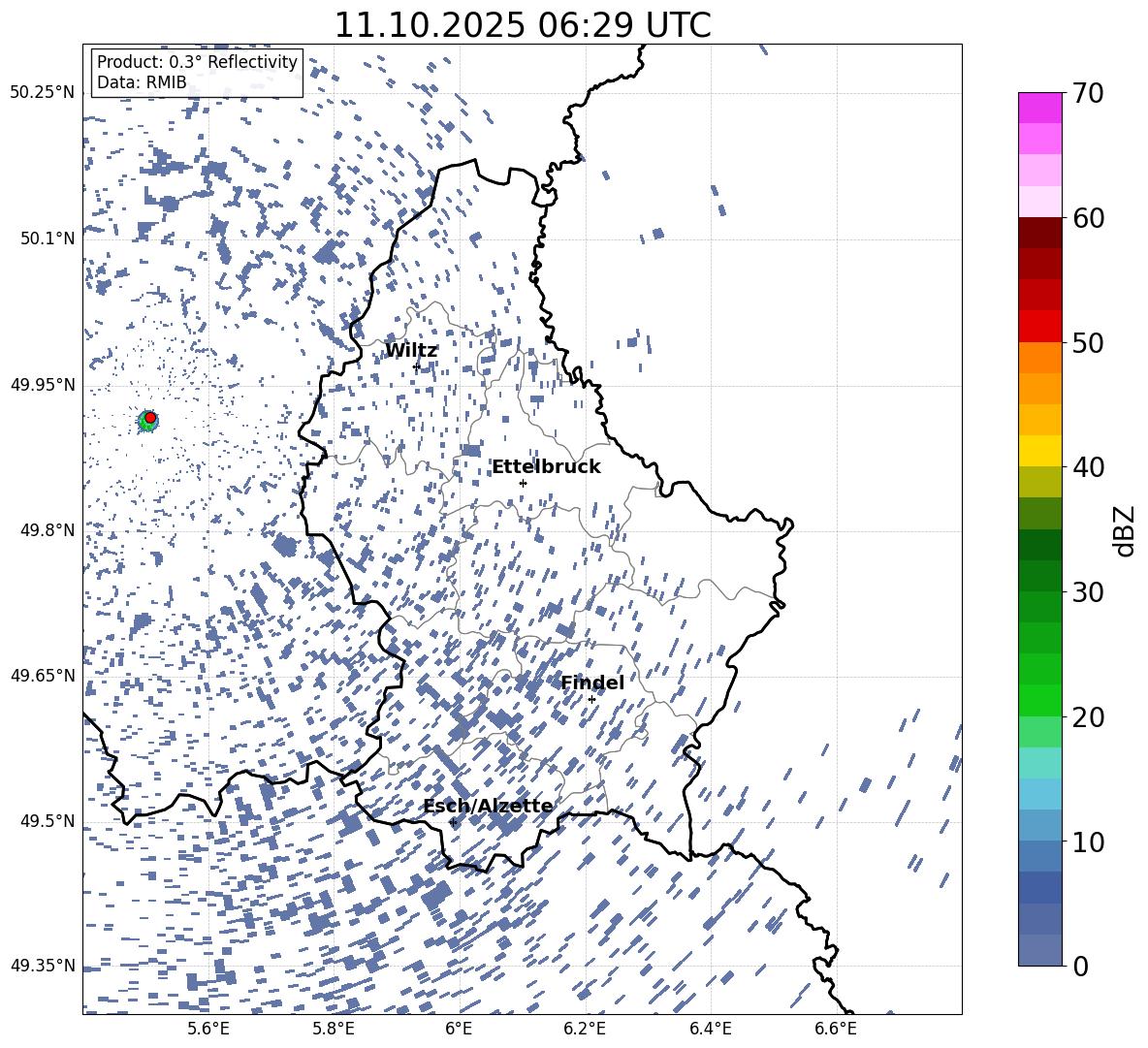Select the Findel city label
The width and height of the screenshot is (1148, 1048).
coord(591,683)
